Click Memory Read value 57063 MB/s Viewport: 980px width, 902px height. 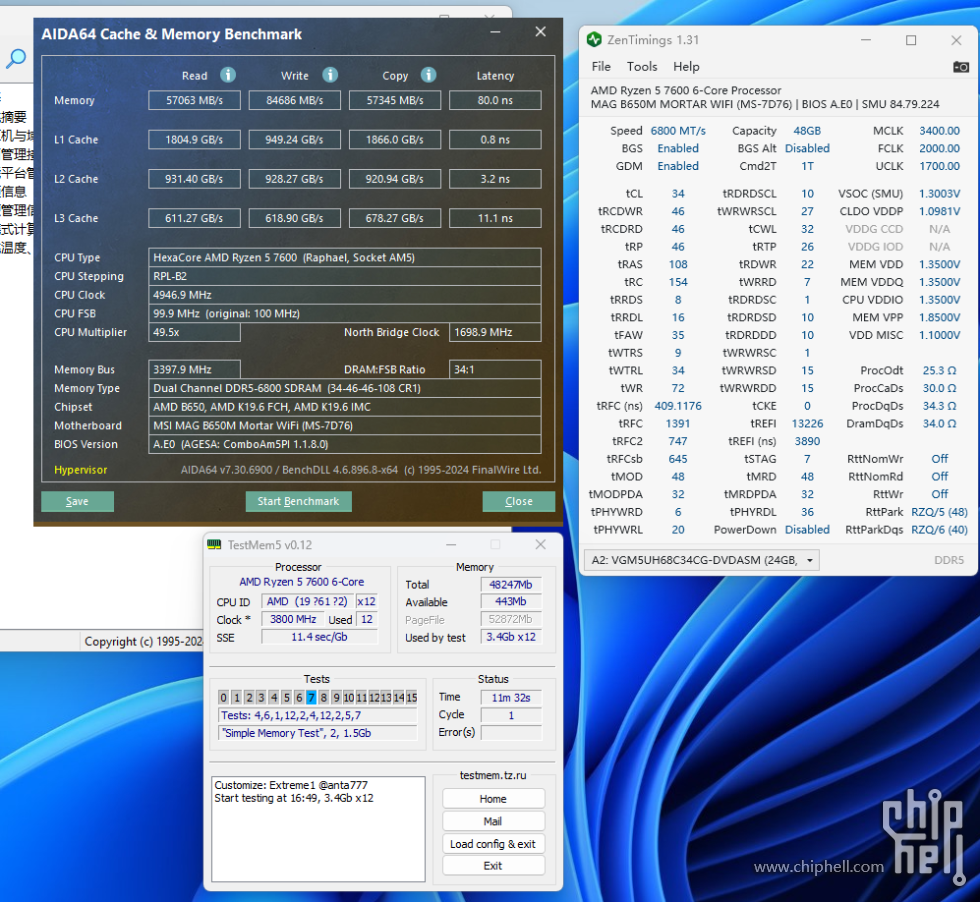point(194,100)
